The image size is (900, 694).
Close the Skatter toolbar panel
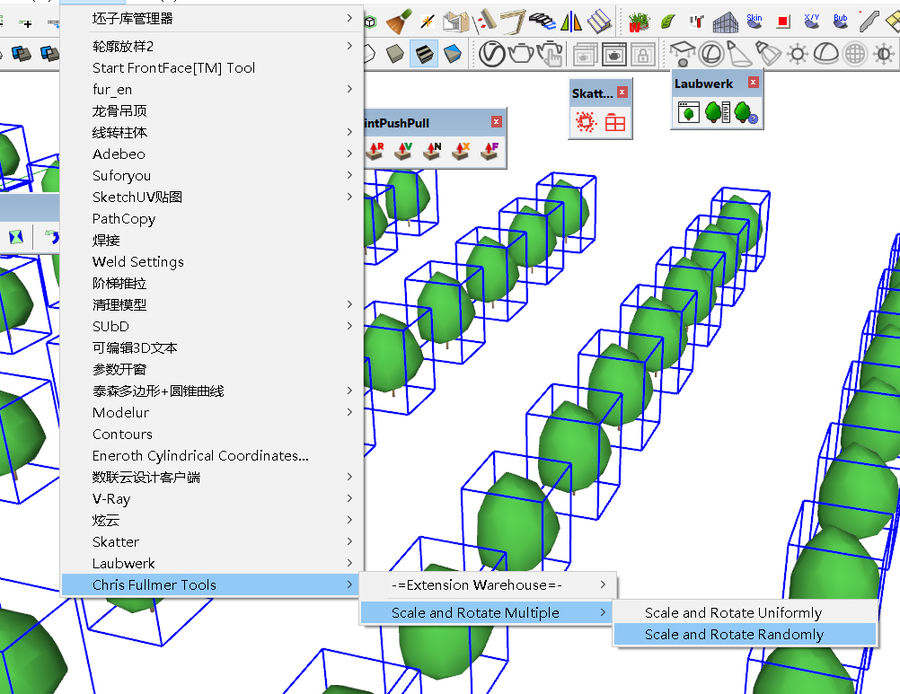point(622,92)
